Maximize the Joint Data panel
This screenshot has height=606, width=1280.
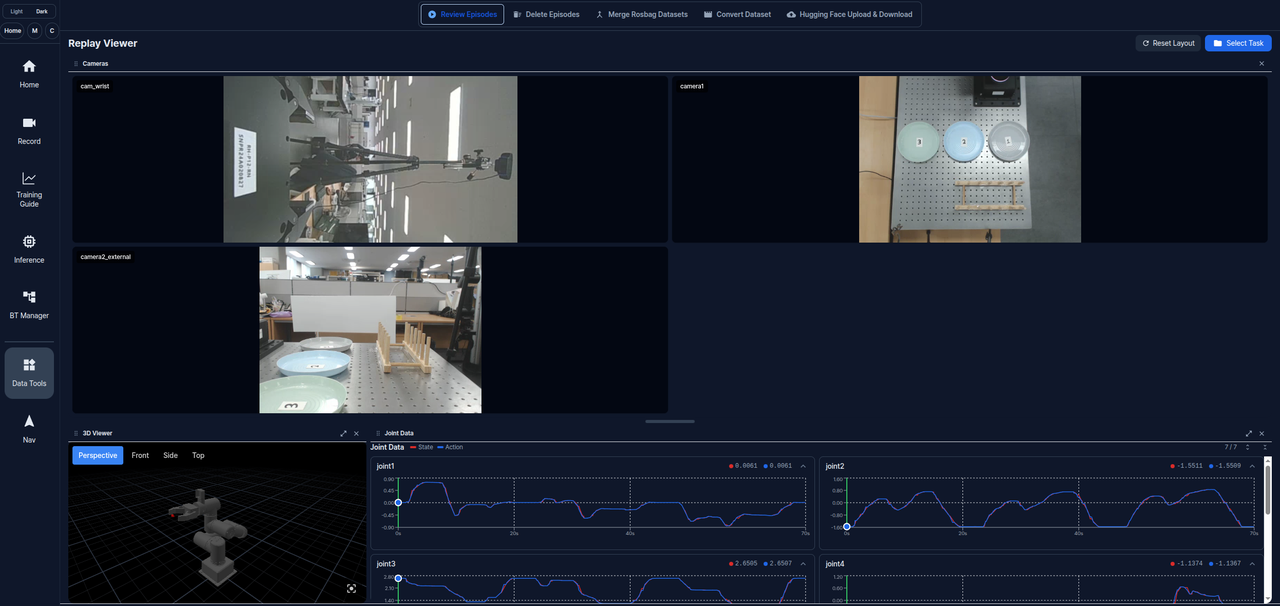click(1249, 433)
